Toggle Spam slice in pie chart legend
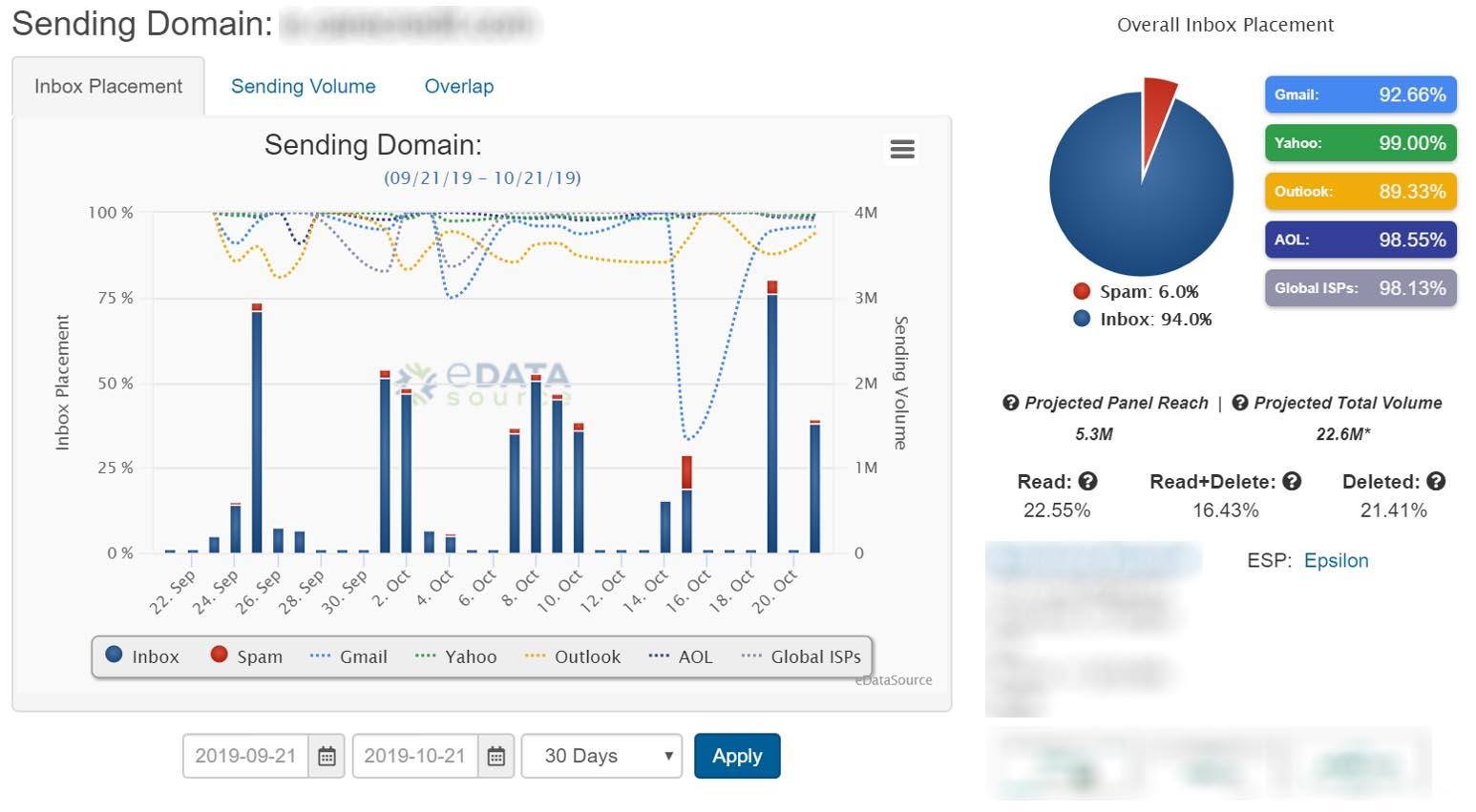 pyautogui.click(x=1136, y=292)
